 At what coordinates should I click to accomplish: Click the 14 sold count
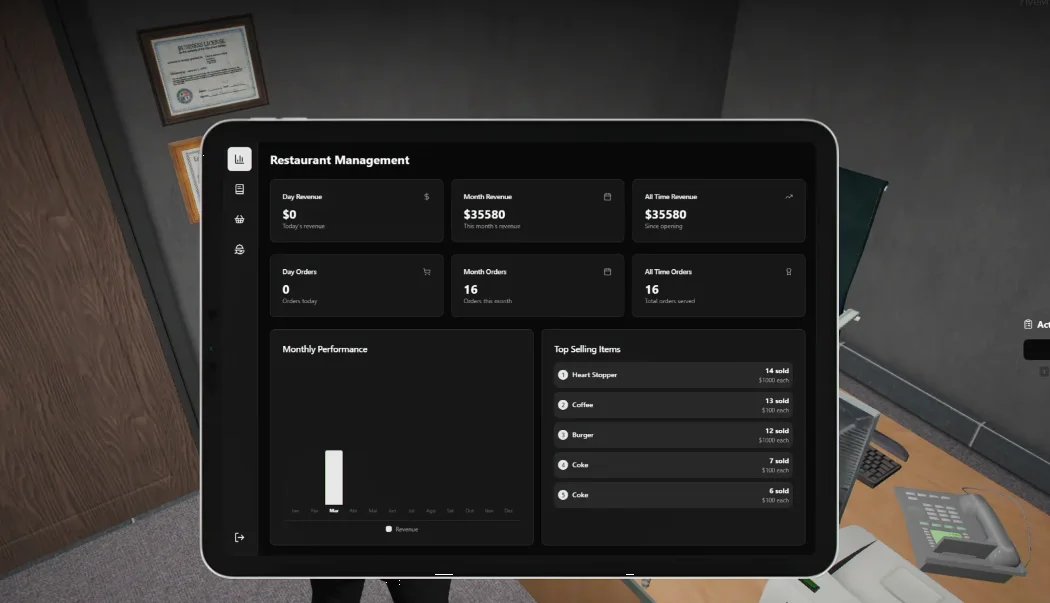coord(777,371)
